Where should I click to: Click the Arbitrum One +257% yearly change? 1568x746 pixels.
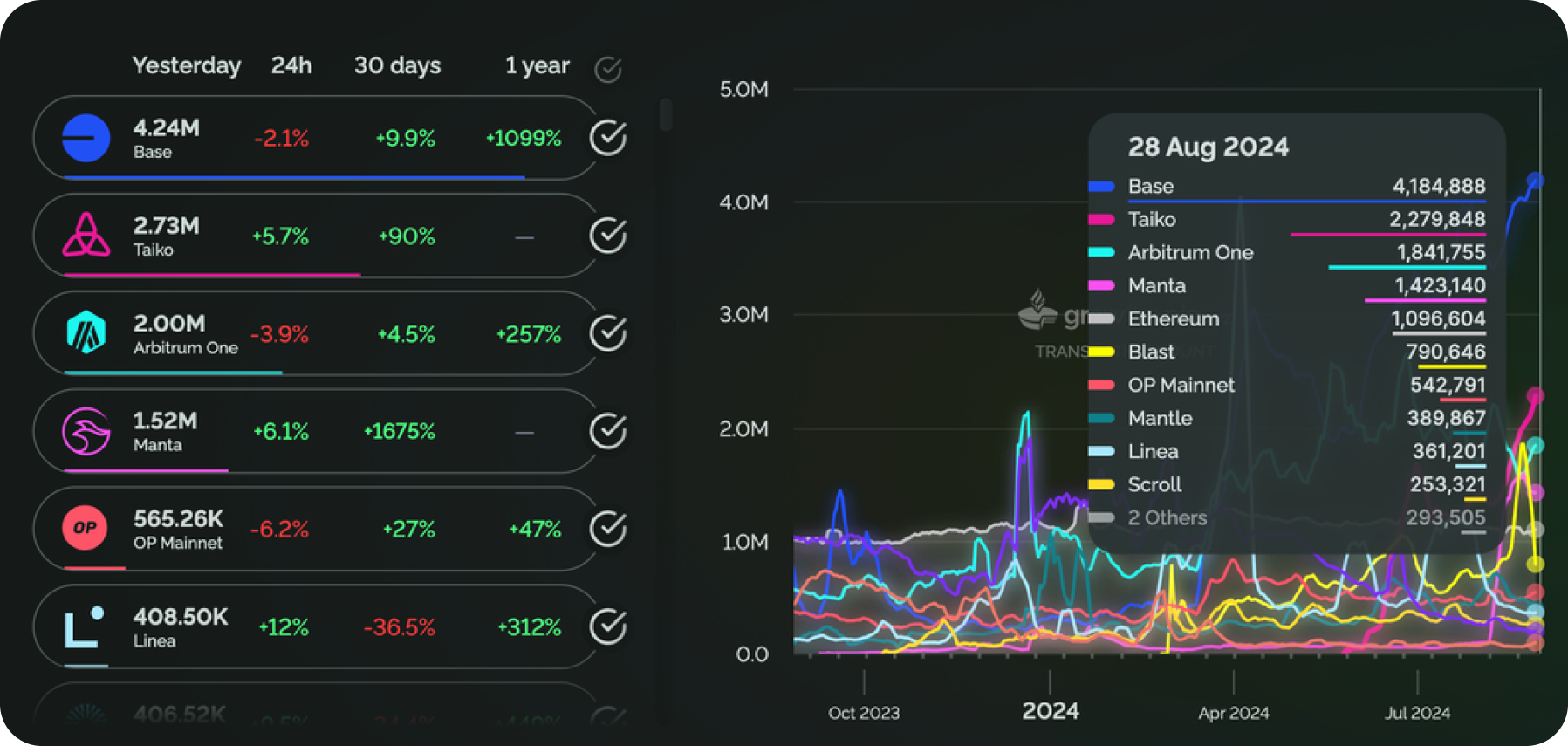coord(529,333)
